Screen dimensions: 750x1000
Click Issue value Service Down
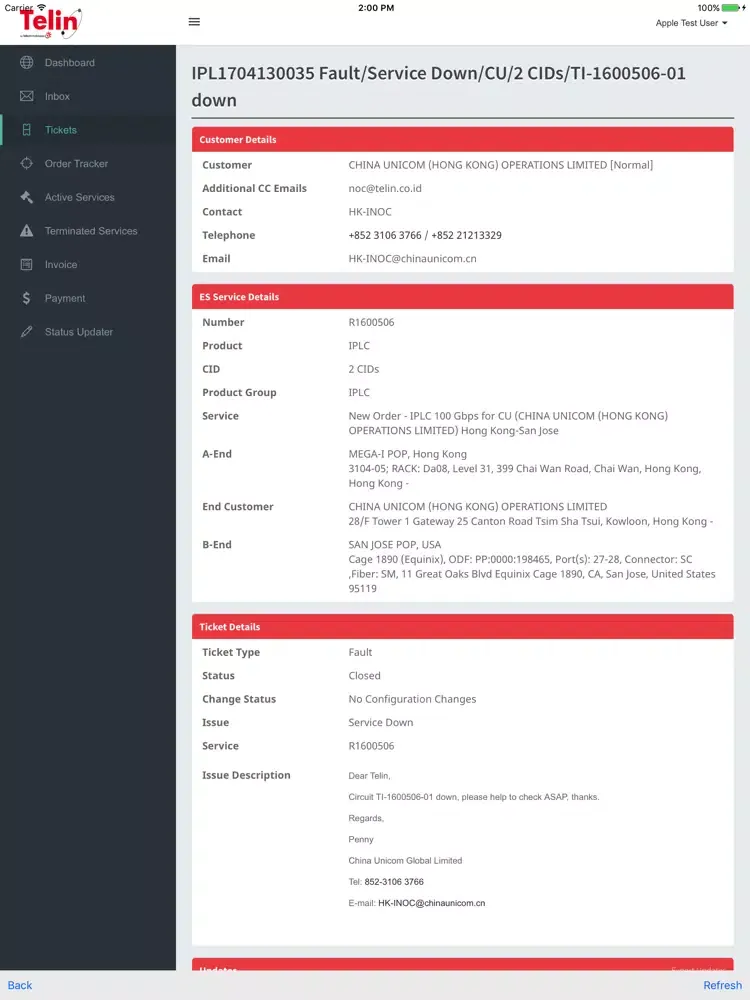pyautogui.click(x=381, y=723)
